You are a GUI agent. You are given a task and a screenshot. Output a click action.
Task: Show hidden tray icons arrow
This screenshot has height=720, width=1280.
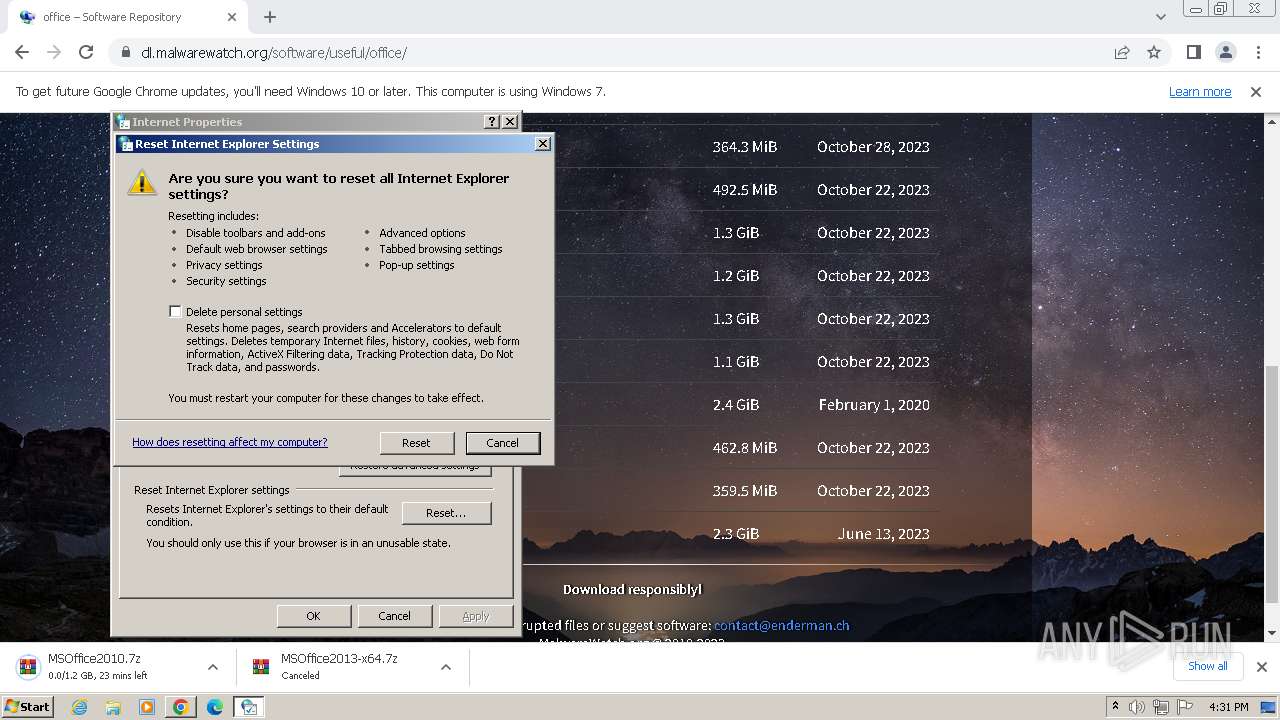point(1115,706)
